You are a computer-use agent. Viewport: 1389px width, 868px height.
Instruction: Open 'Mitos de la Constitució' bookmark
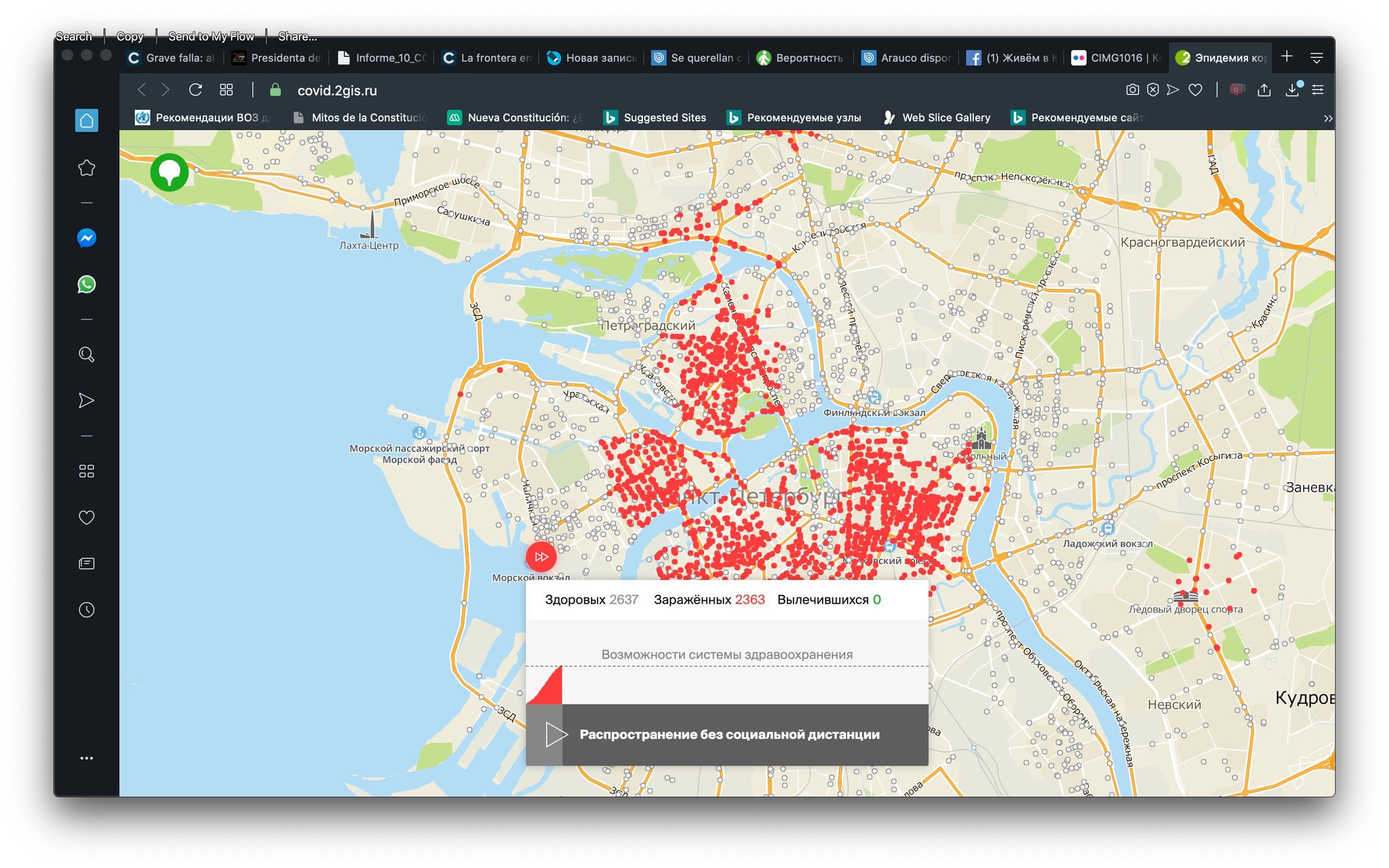tap(359, 117)
